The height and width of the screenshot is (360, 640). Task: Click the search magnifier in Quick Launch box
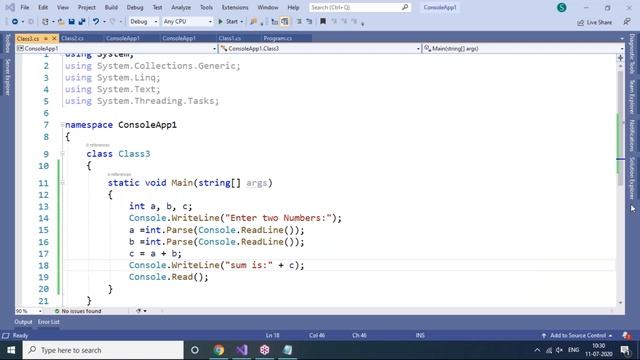click(405, 7)
